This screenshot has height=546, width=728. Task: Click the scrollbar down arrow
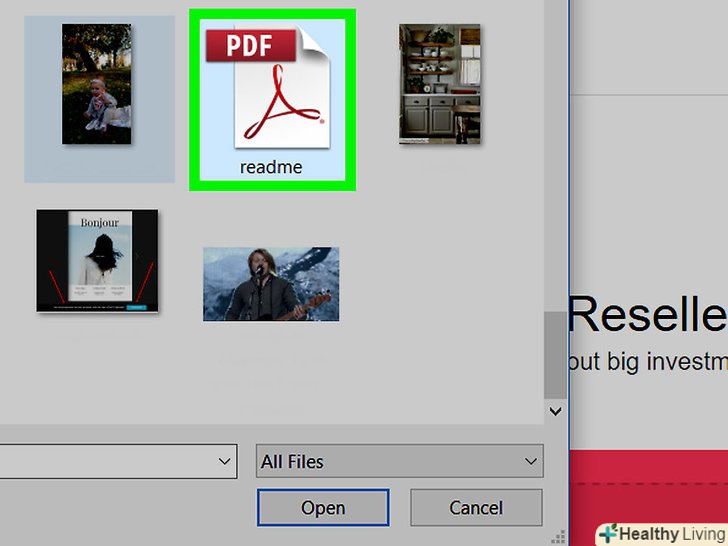pyautogui.click(x=555, y=411)
